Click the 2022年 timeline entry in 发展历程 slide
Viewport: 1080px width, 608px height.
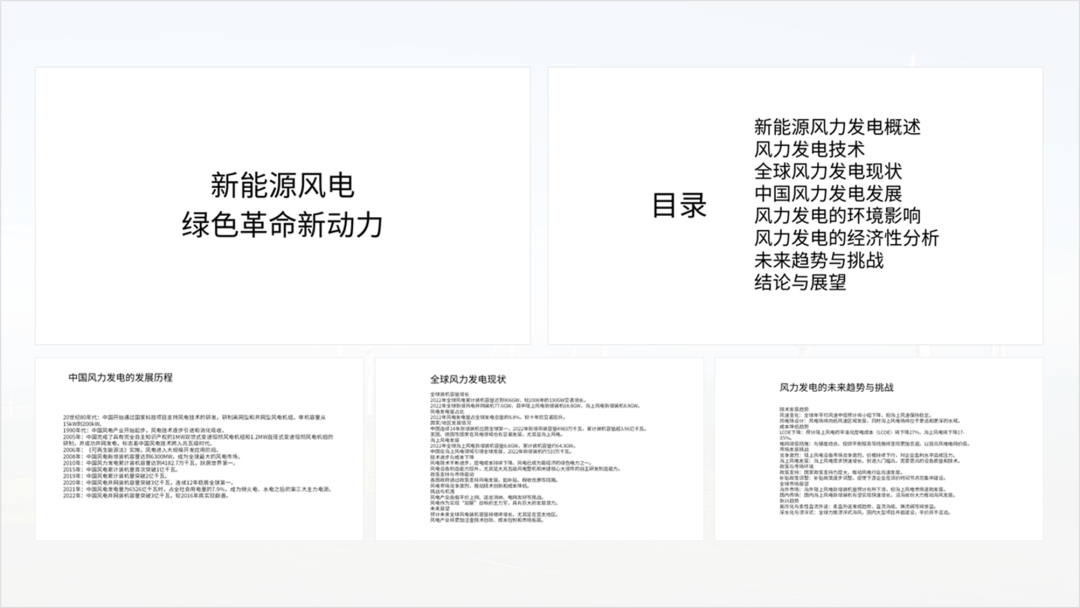click(x=146, y=496)
